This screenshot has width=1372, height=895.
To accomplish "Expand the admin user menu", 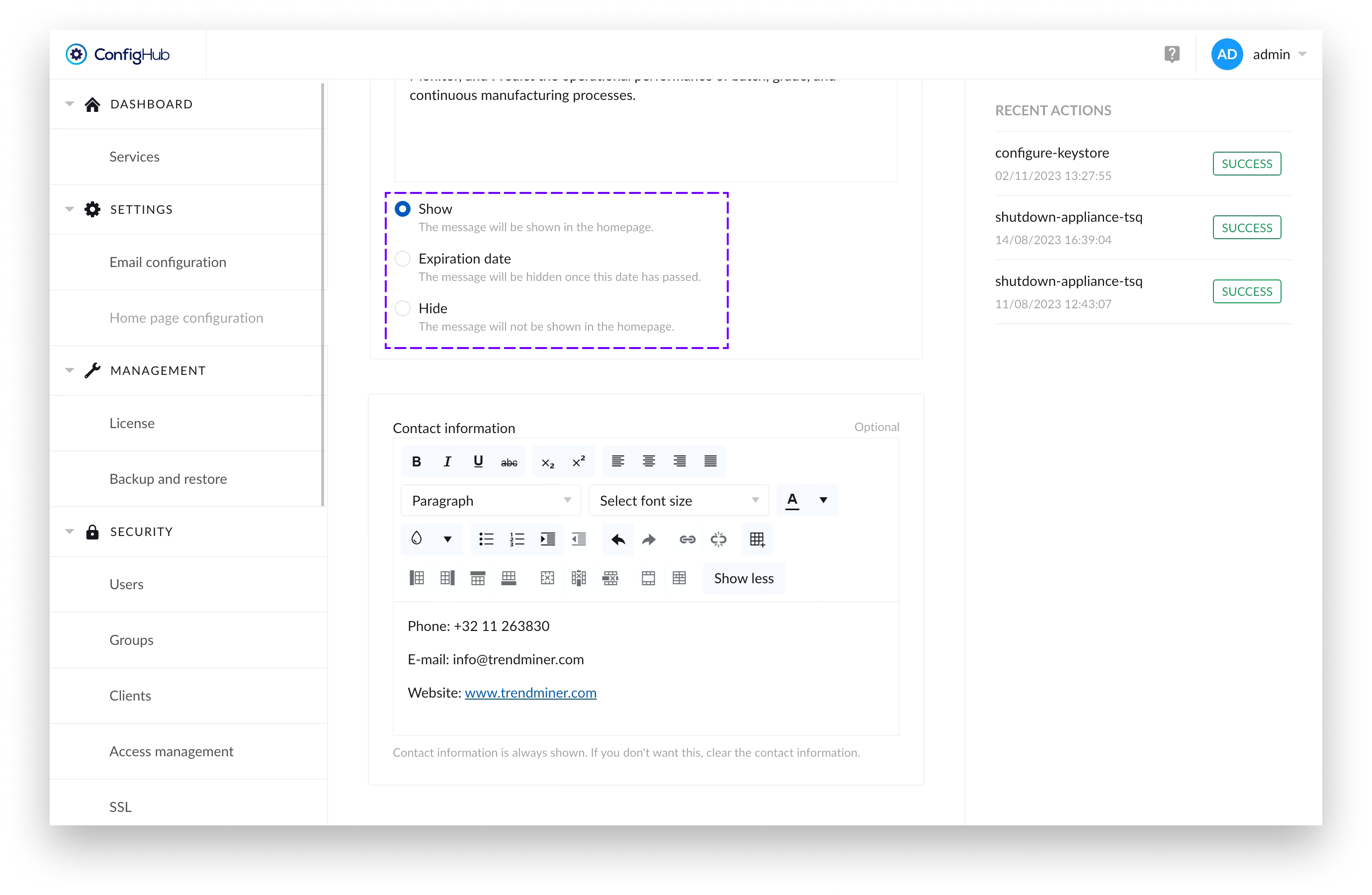I will [x=1279, y=54].
